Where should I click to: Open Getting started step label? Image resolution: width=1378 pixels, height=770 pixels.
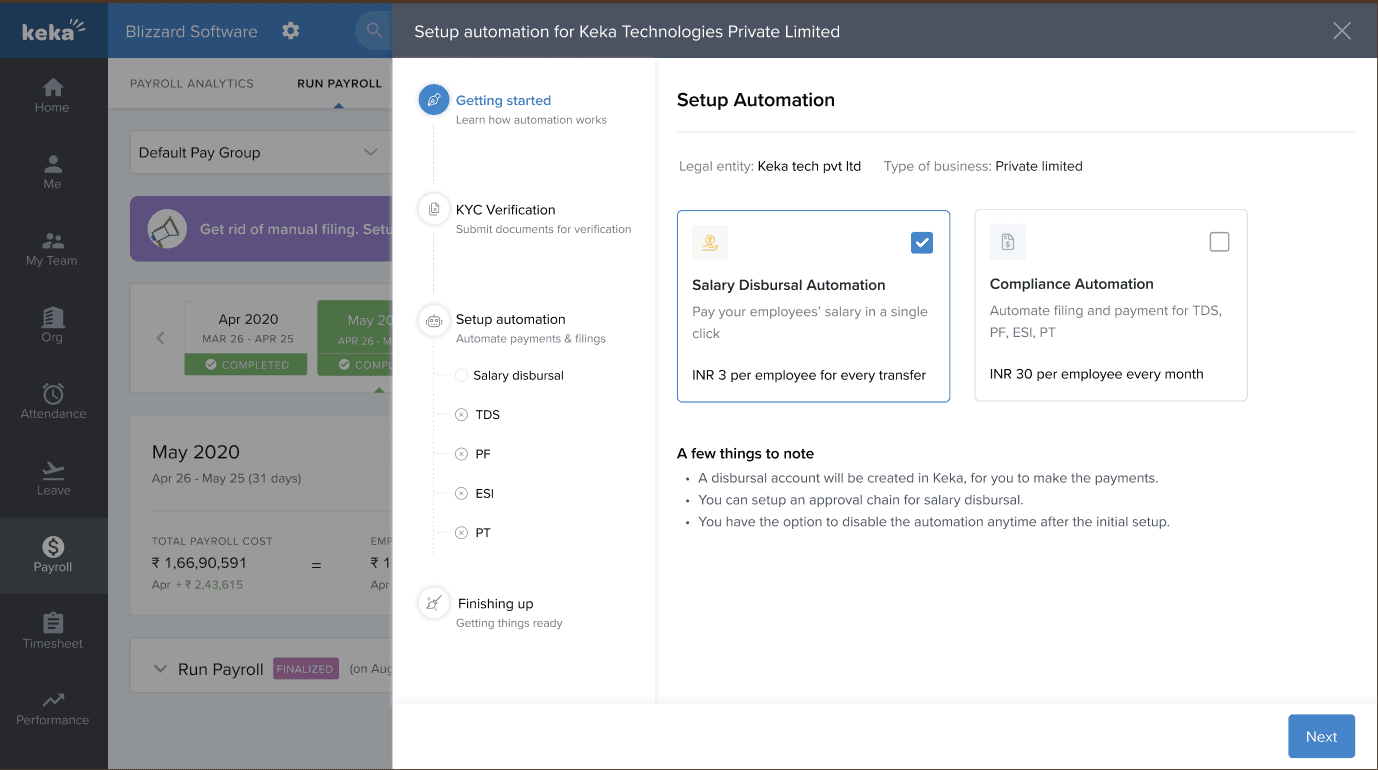[x=503, y=101]
